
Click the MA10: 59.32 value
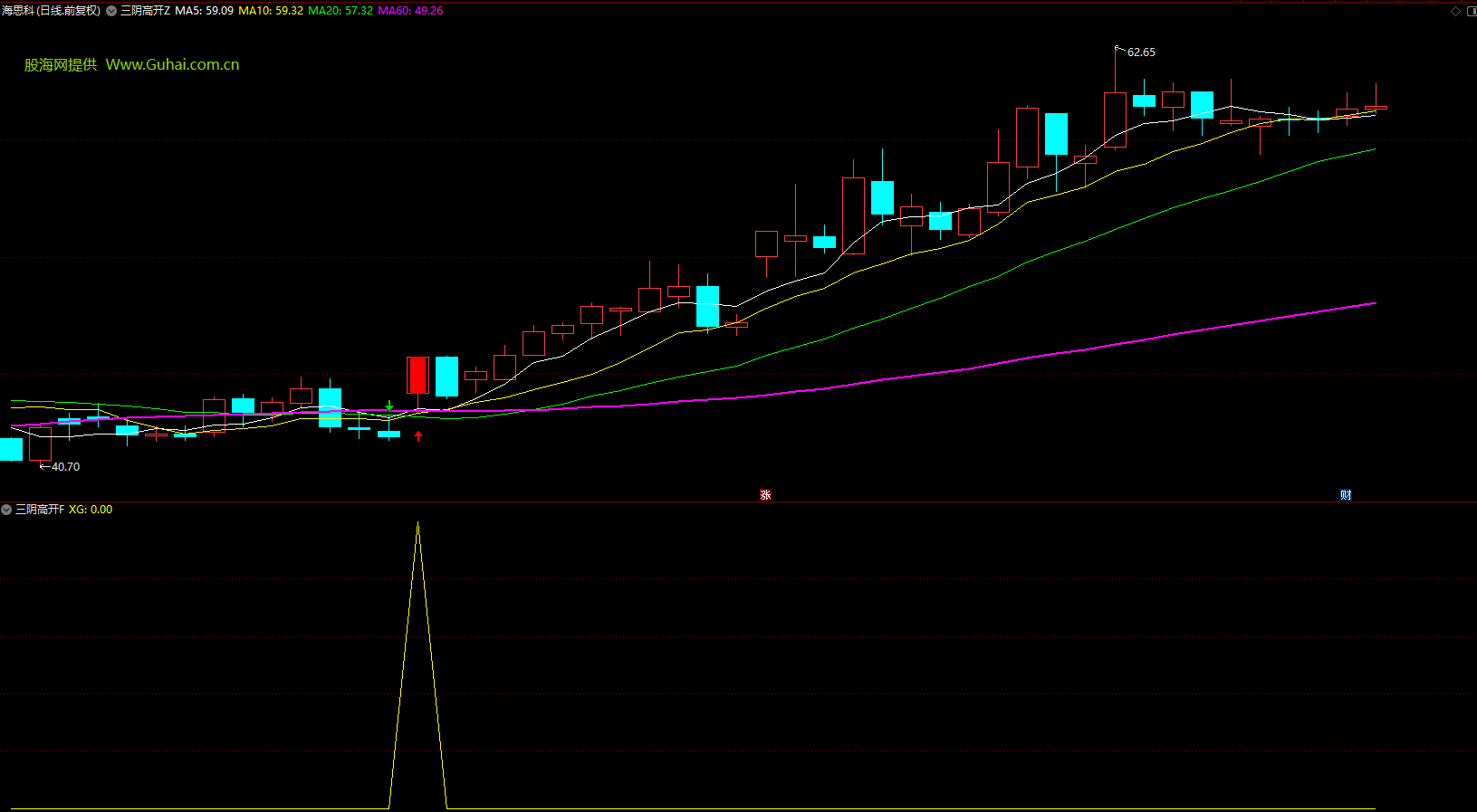[x=271, y=11]
